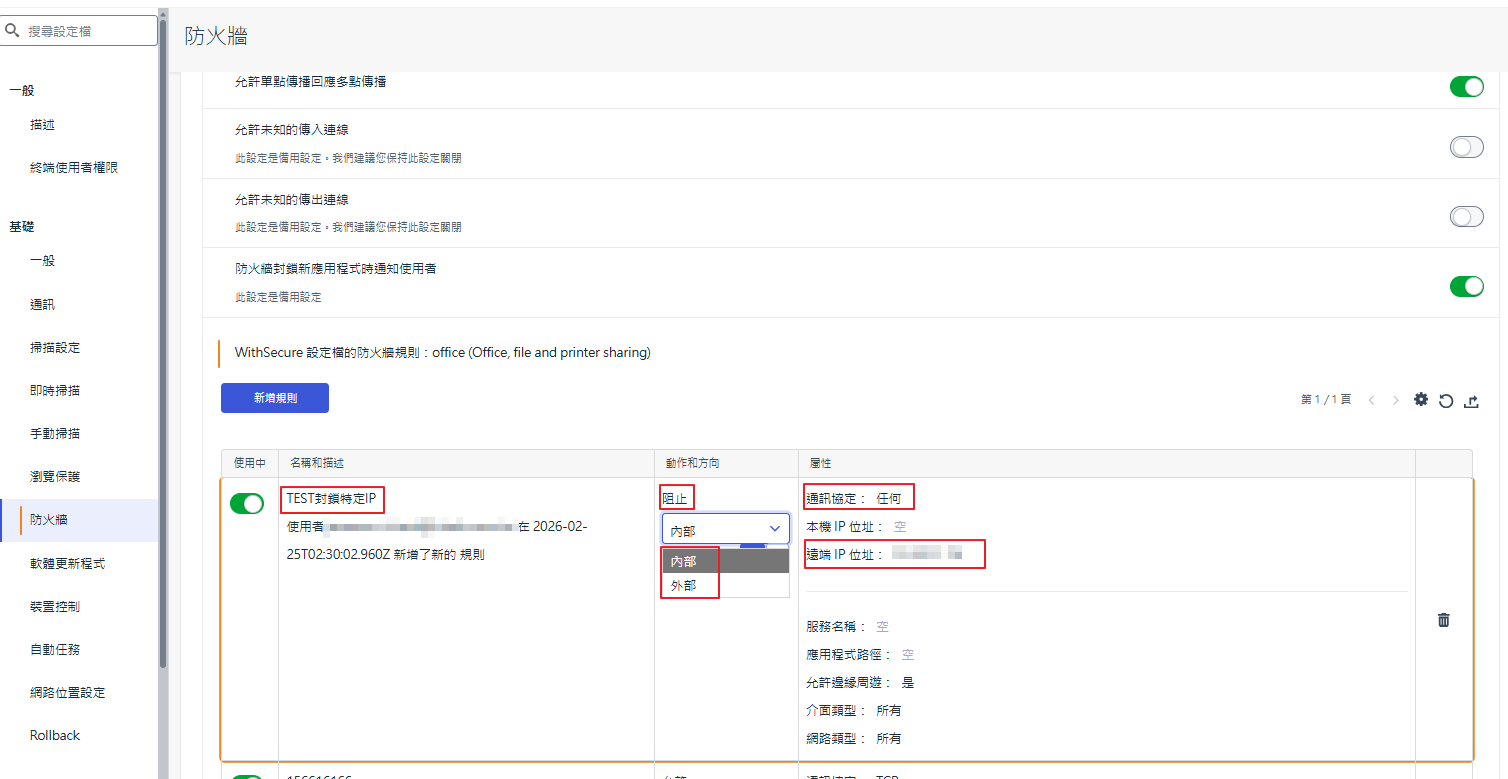Open 網路位置設定 page

pyautogui.click(x=67, y=693)
